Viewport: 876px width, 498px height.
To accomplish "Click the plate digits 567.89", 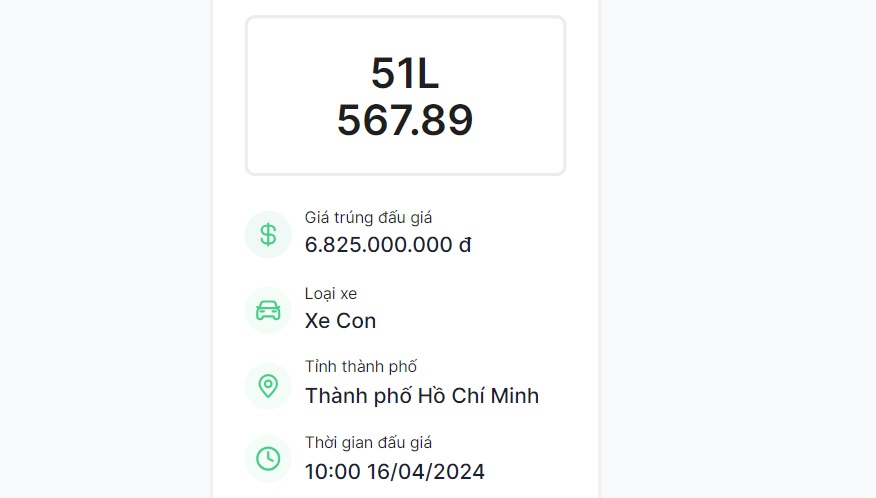I will click(405, 120).
